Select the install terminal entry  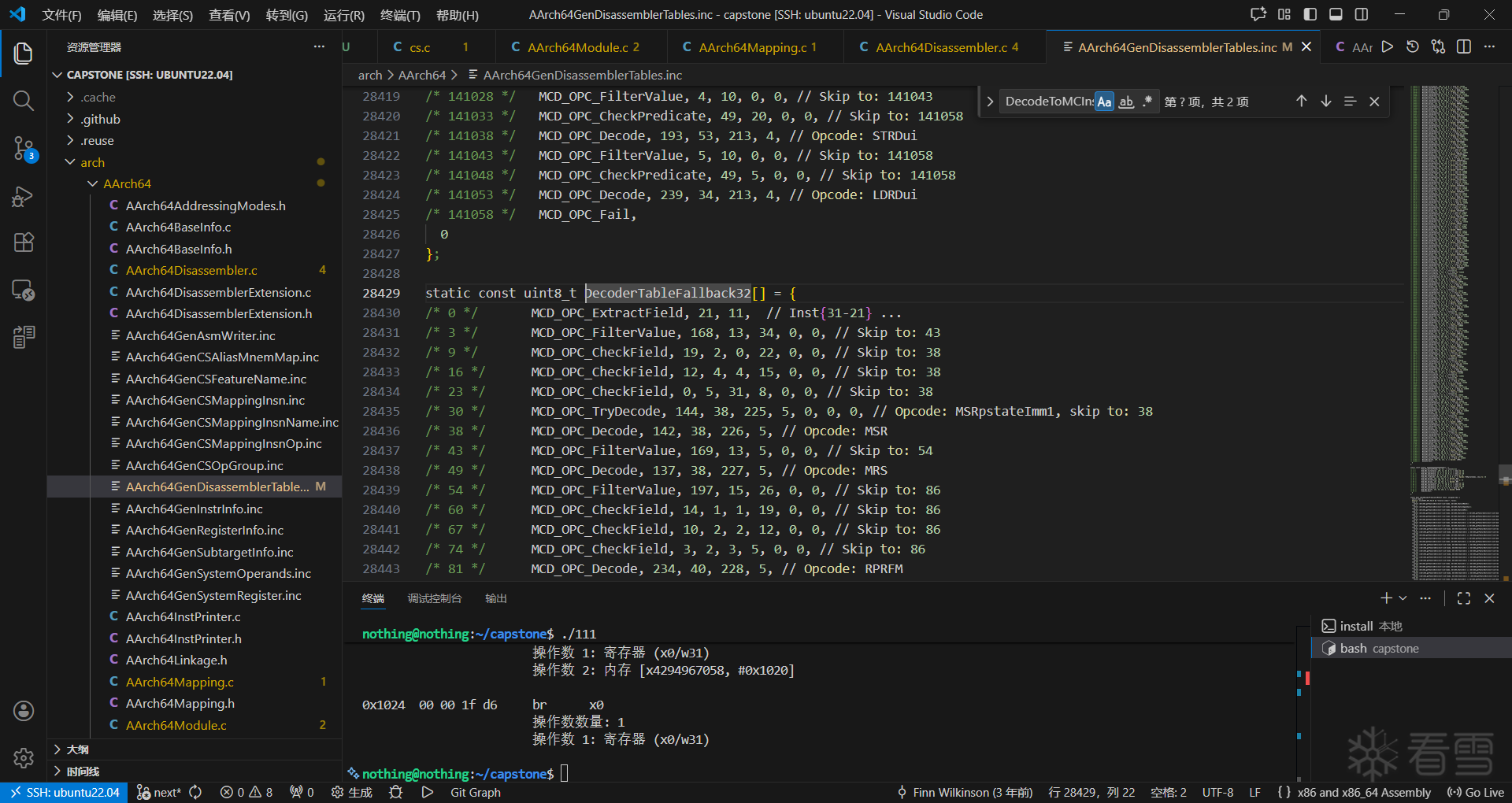[x=1411, y=626]
